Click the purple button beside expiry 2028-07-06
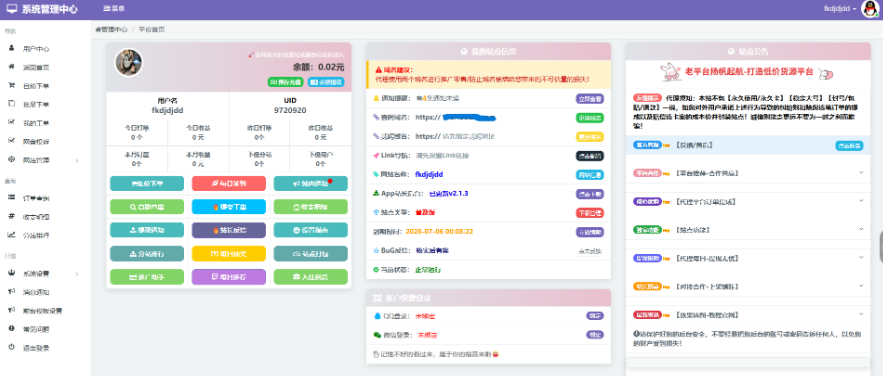This screenshot has width=883, height=376. [590, 232]
